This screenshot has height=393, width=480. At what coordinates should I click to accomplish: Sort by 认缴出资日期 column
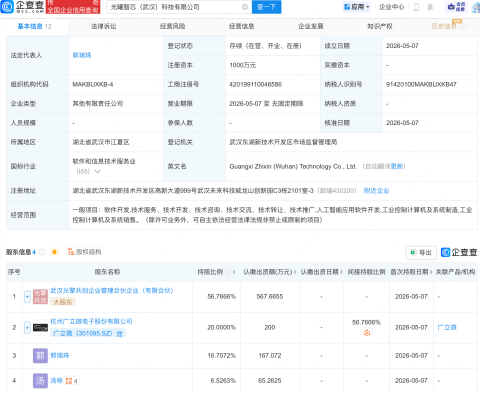pyautogui.click(x=341, y=272)
